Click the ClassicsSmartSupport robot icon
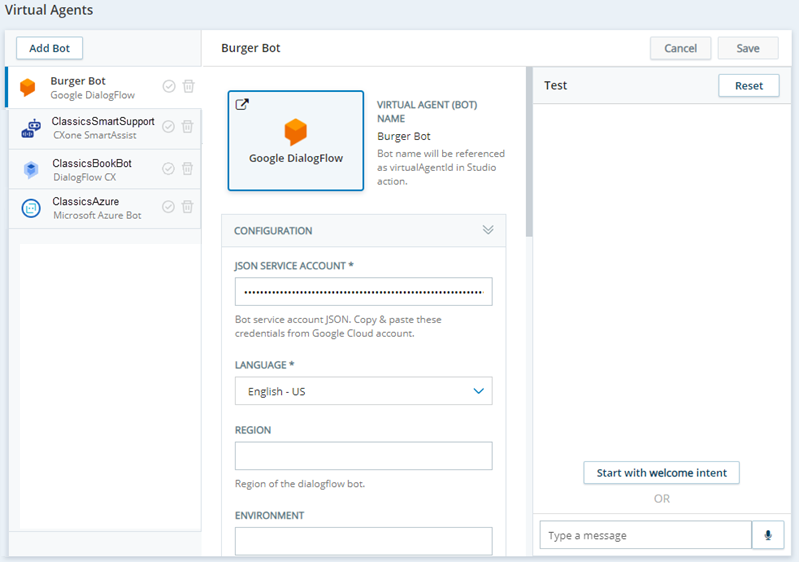Viewport: 799px width, 562px height. [x=31, y=128]
